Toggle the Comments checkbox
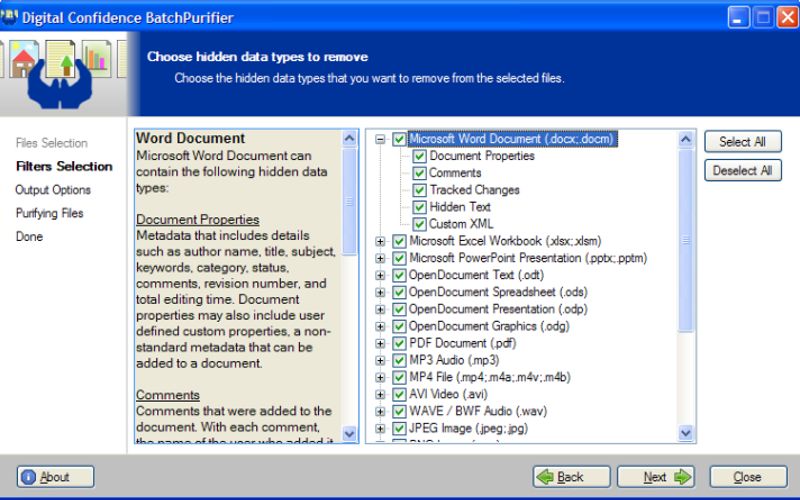This screenshot has width=800, height=500. pyautogui.click(x=419, y=173)
